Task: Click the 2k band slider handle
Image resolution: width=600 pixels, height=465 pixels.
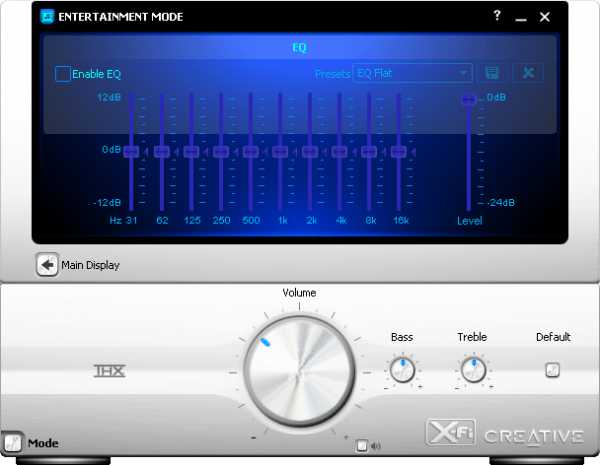Action: 310,152
